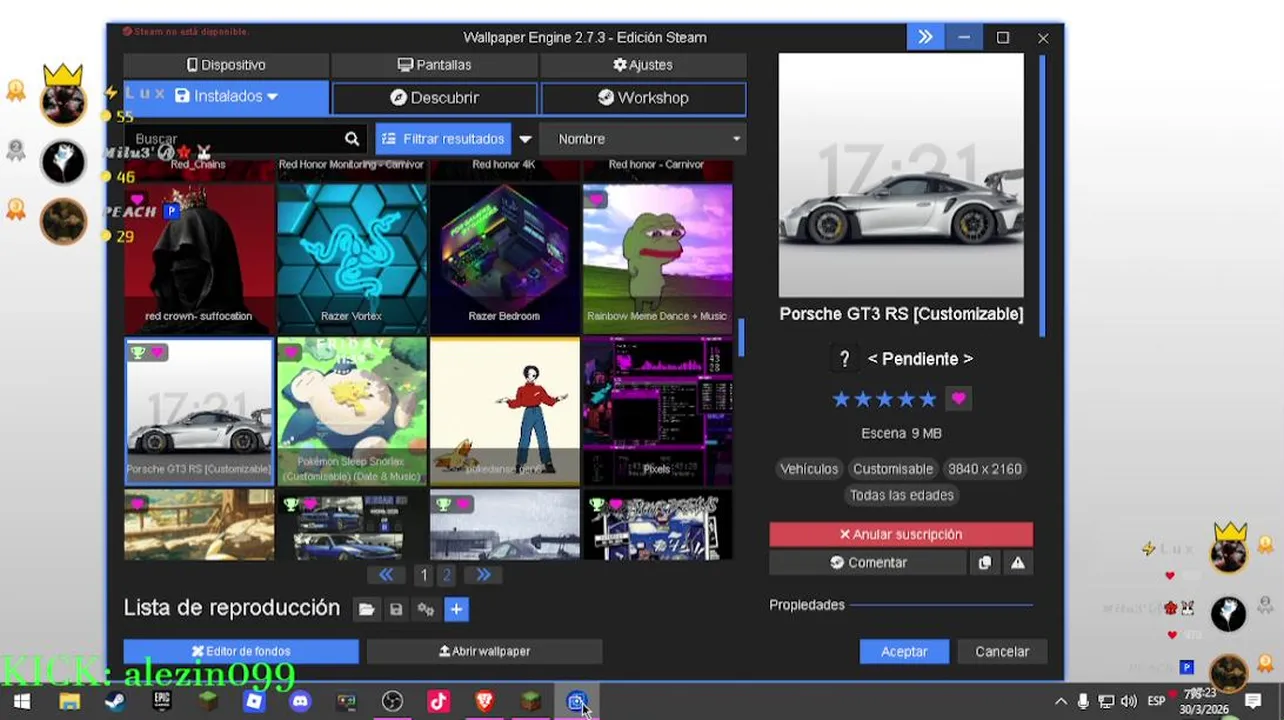Screen dimensions: 1284x720
Task: Click the details panel blue scrollbar
Action: tap(1042, 195)
